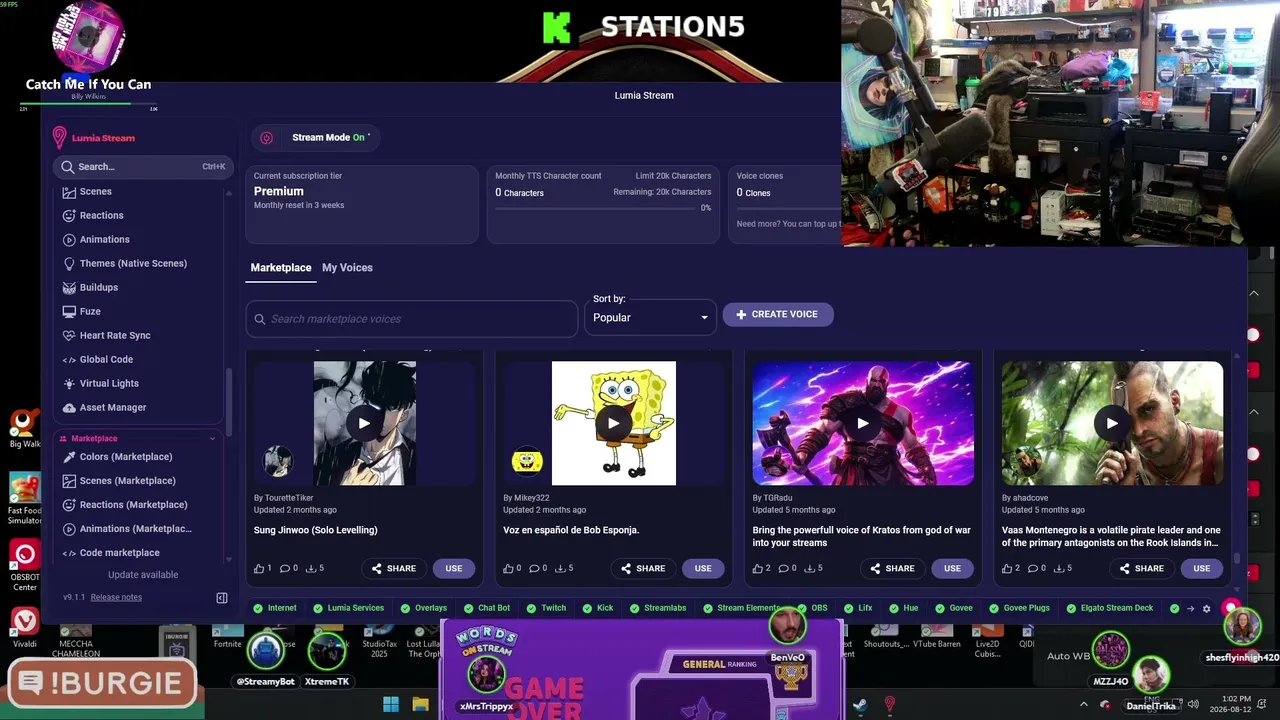
Task: Toggle the Lumia Services status indicator
Action: [348, 608]
